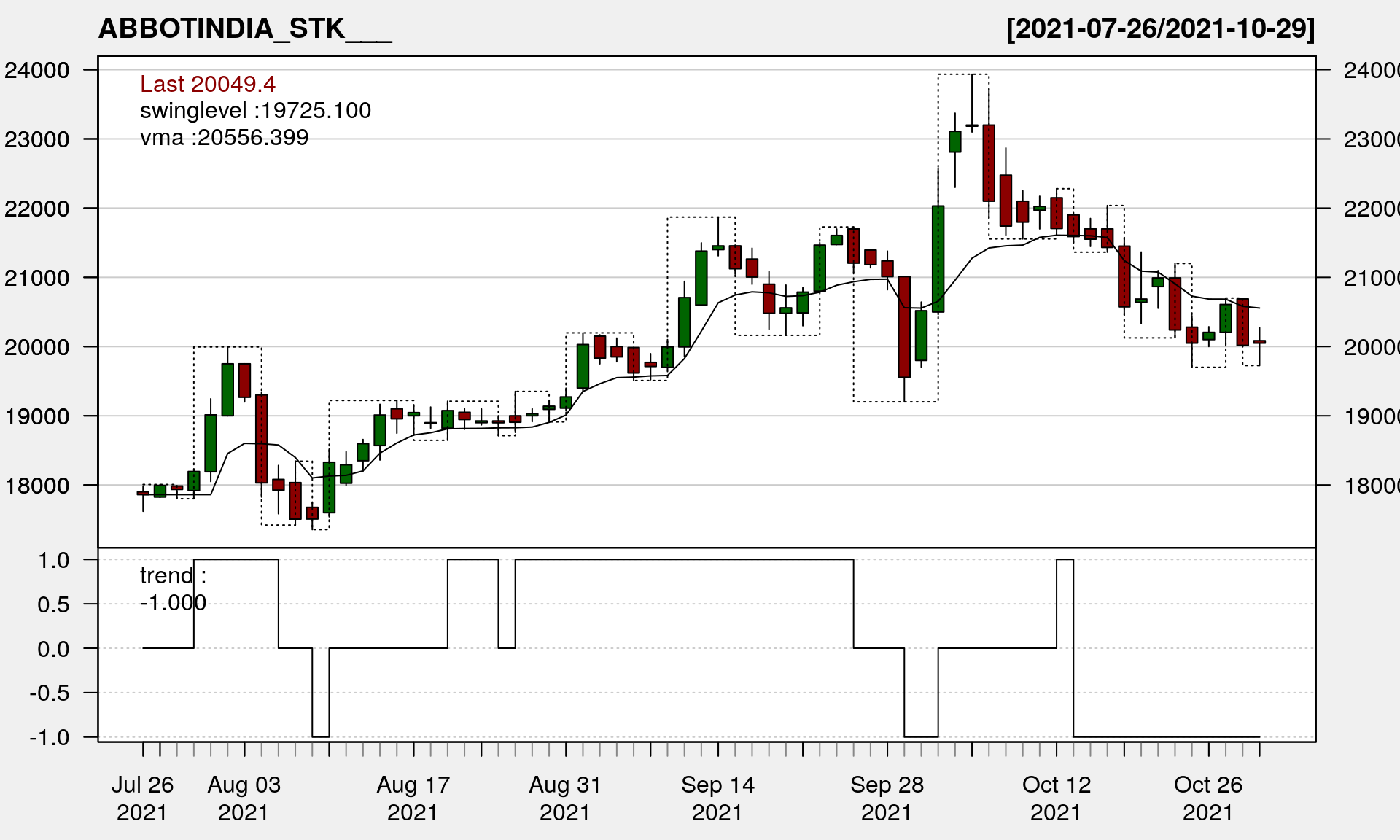Click the -1.0 trend axis label
Image resolution: width=1400 pixels, height=840 pixels.
tap(50, 737)
